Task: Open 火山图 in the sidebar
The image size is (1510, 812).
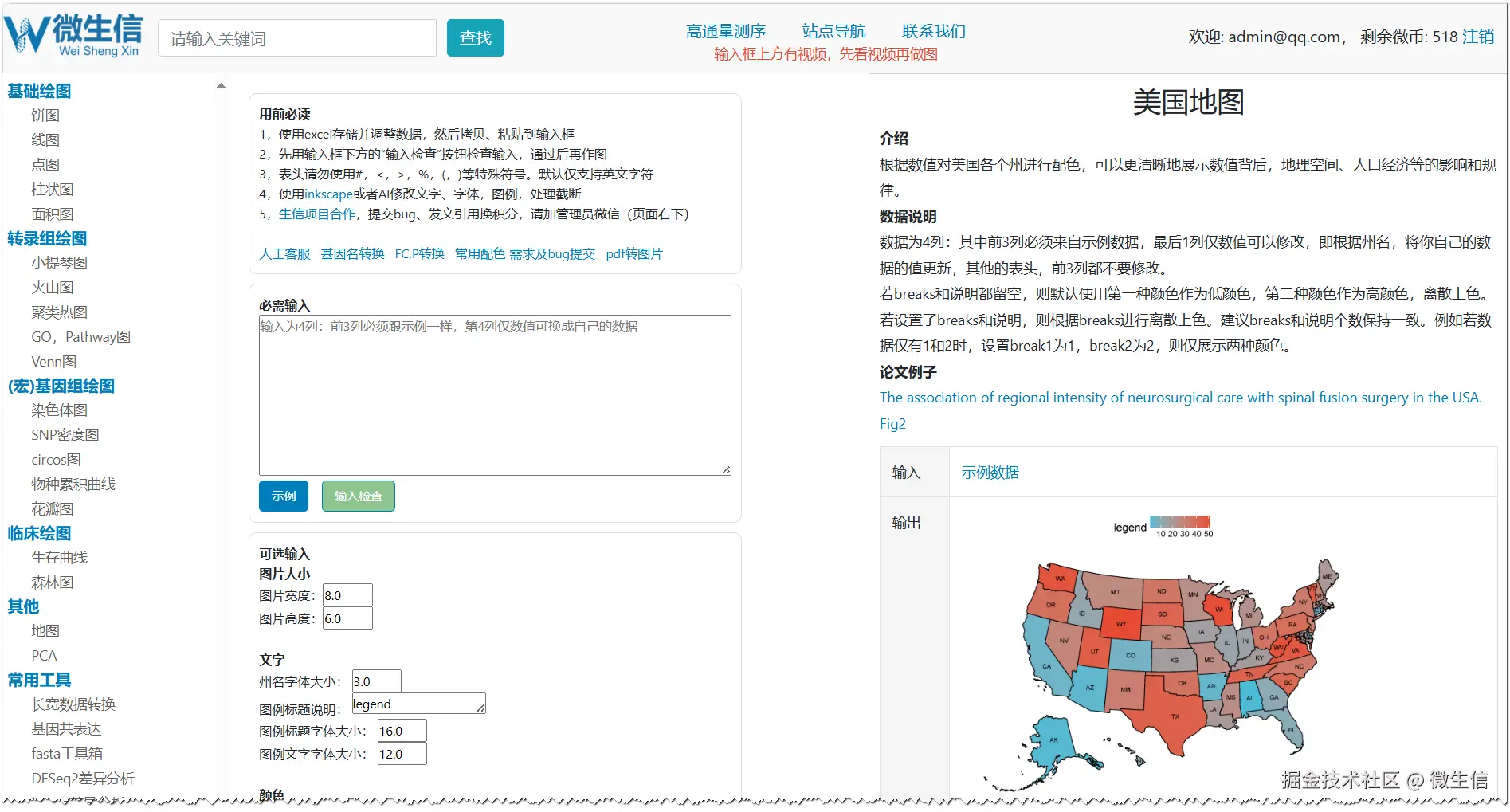Action: click(53, 288)
